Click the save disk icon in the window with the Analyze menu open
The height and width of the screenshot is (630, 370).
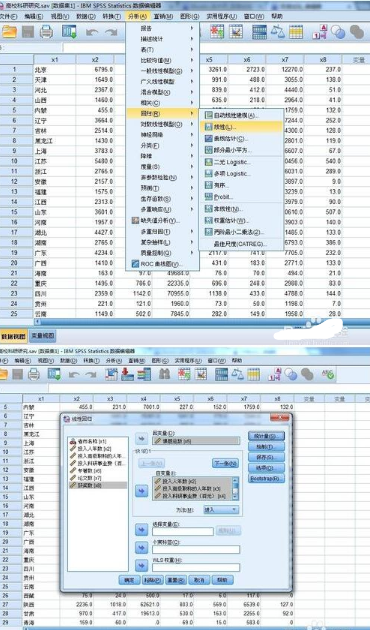(x=28, y=32)
